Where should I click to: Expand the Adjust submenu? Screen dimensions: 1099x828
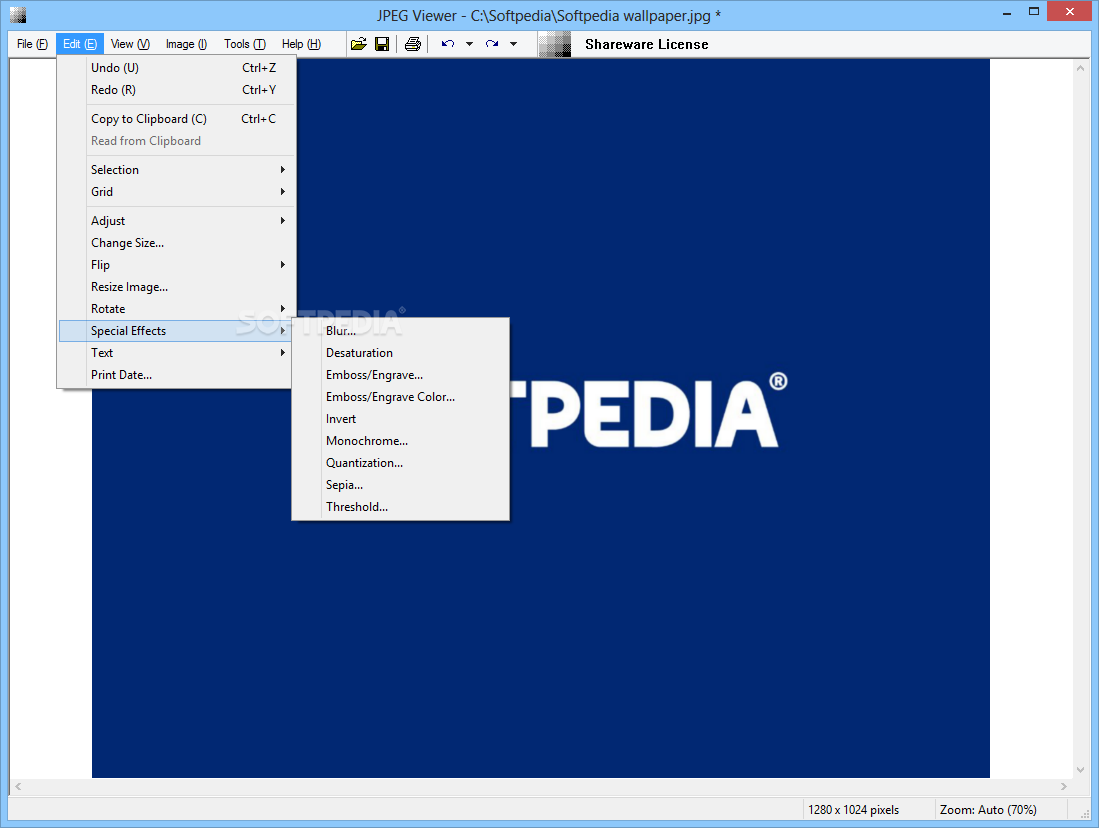point(177,221)
